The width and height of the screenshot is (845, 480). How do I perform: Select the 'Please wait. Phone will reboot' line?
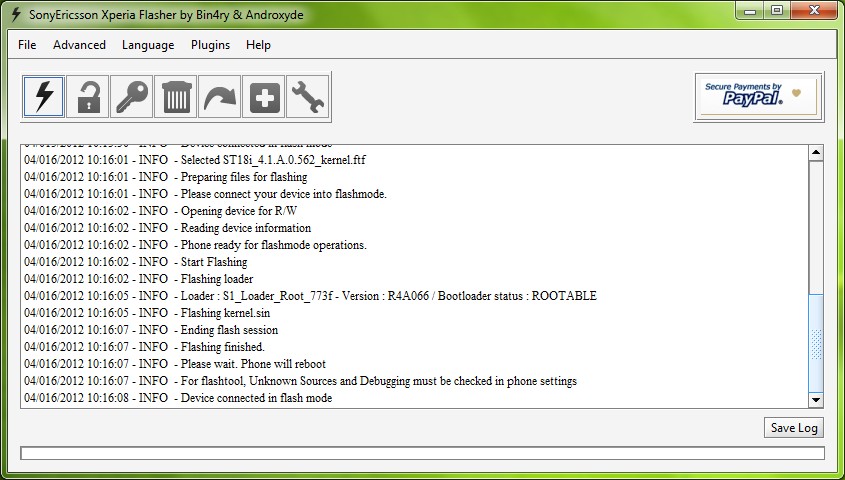point(175,364)
